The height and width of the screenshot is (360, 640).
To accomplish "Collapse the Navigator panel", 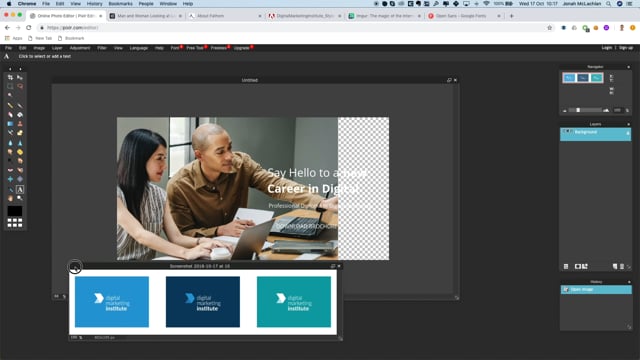I will pos(629,67).
